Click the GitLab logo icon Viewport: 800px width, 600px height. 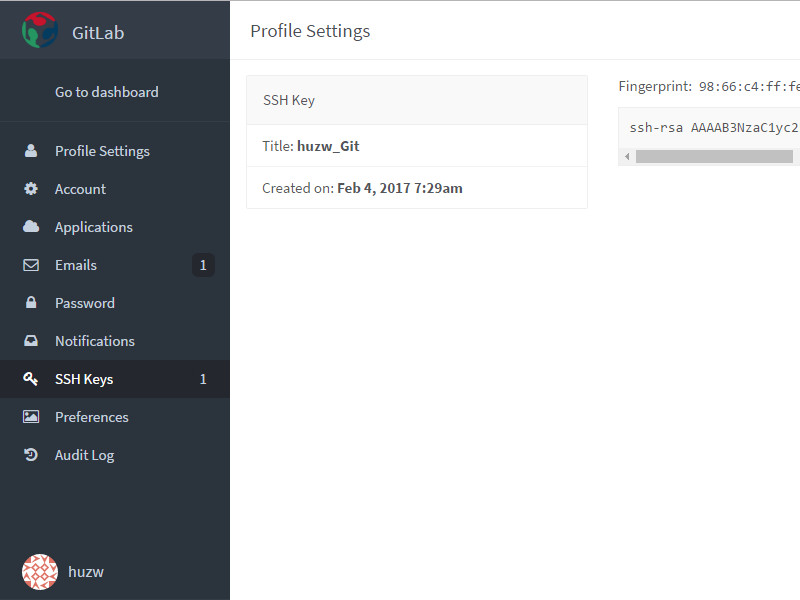click(40, 31)
